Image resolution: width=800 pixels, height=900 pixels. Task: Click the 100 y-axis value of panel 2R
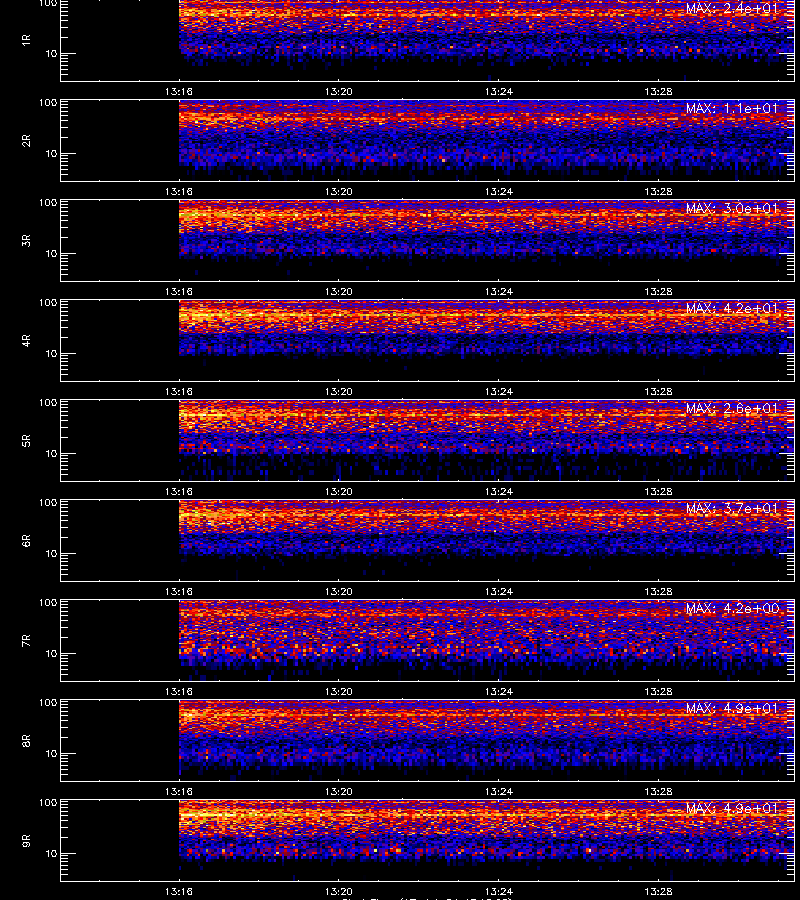tap(48, 103)
